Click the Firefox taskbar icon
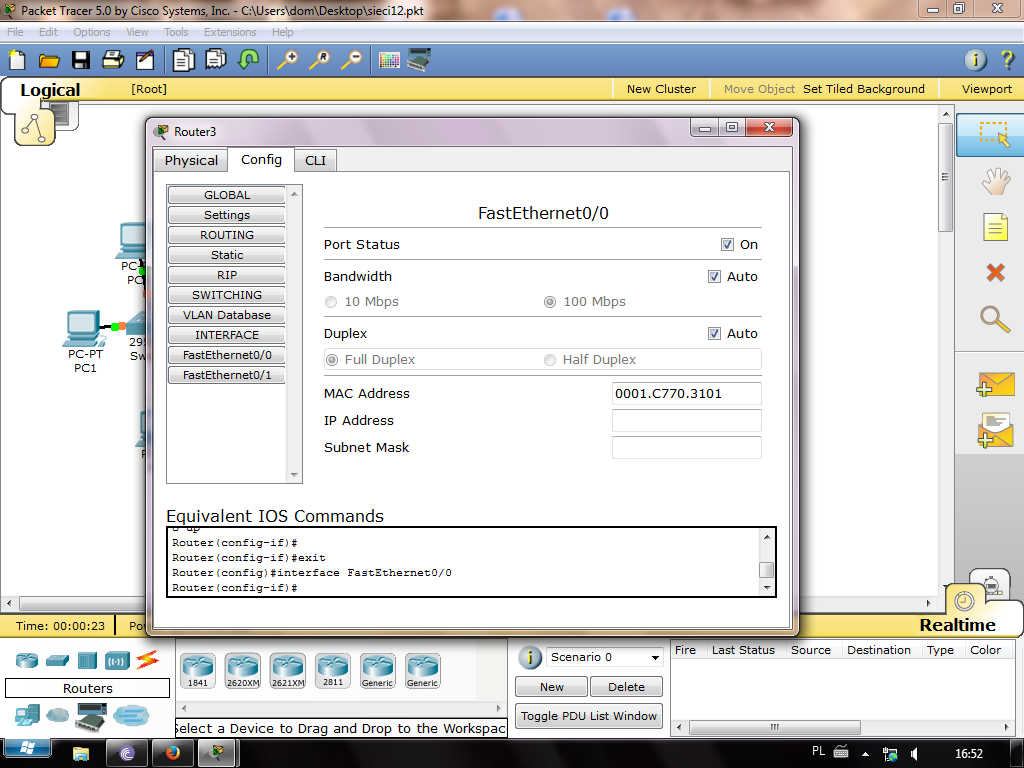Screen dimensions: 1024x768 click(x=172, y=754)
